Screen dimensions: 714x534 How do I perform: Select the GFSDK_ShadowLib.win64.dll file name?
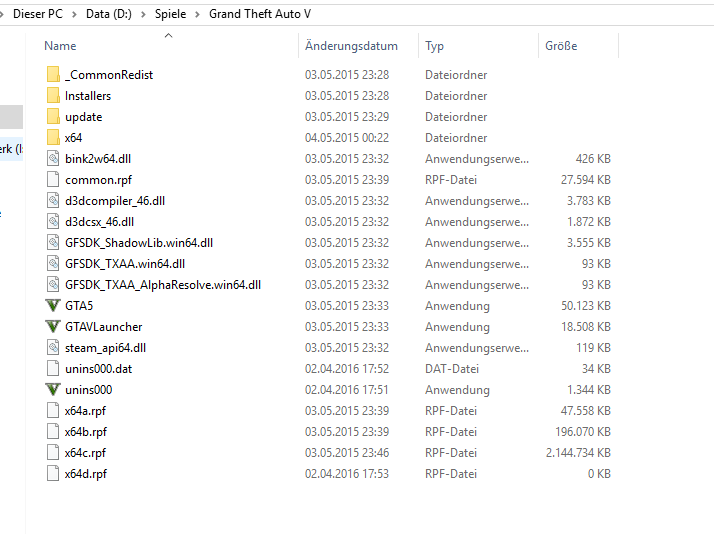tap(139, 243)
